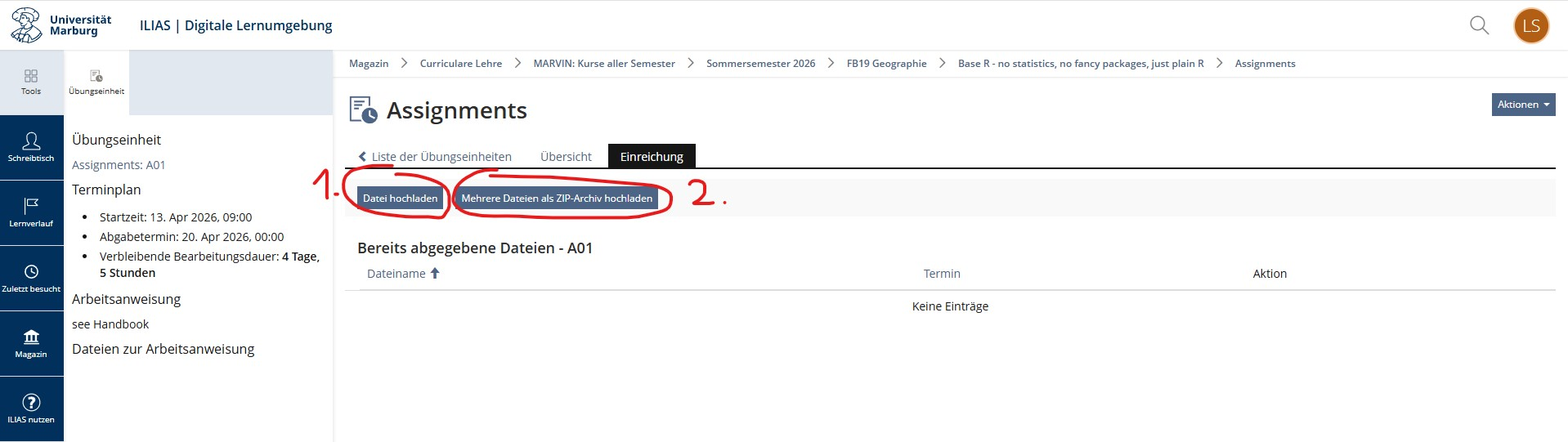Navigate to FB19 Geographie breadcrumb
1568x442 pixels.
coord(886,64)
